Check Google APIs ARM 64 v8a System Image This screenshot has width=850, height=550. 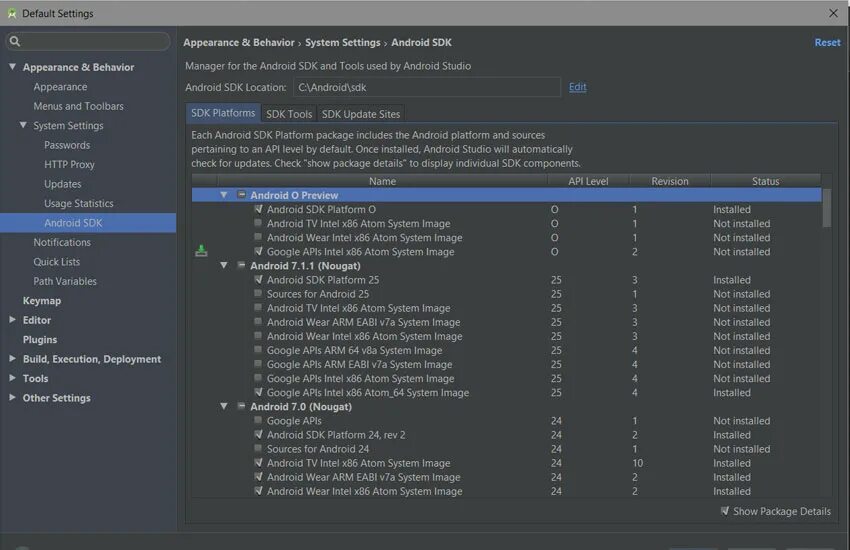click(x=259, y=350)
